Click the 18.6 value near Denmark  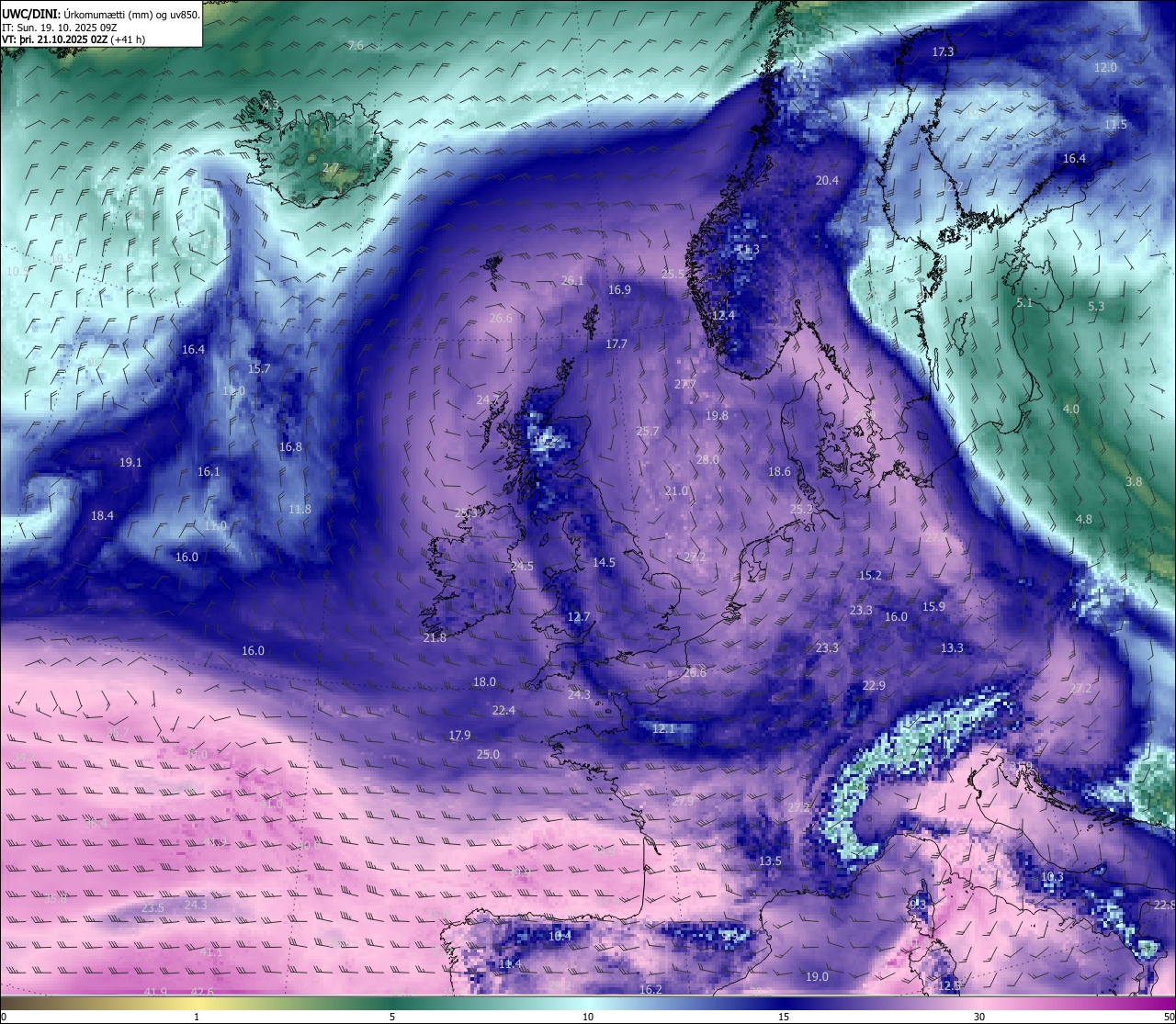click(x=779, y=471)
